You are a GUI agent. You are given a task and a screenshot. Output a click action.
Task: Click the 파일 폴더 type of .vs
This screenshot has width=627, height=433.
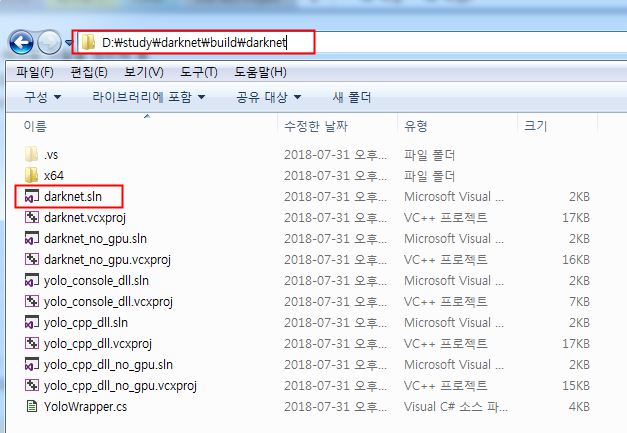pyautogui.click(x=429, y=155)
